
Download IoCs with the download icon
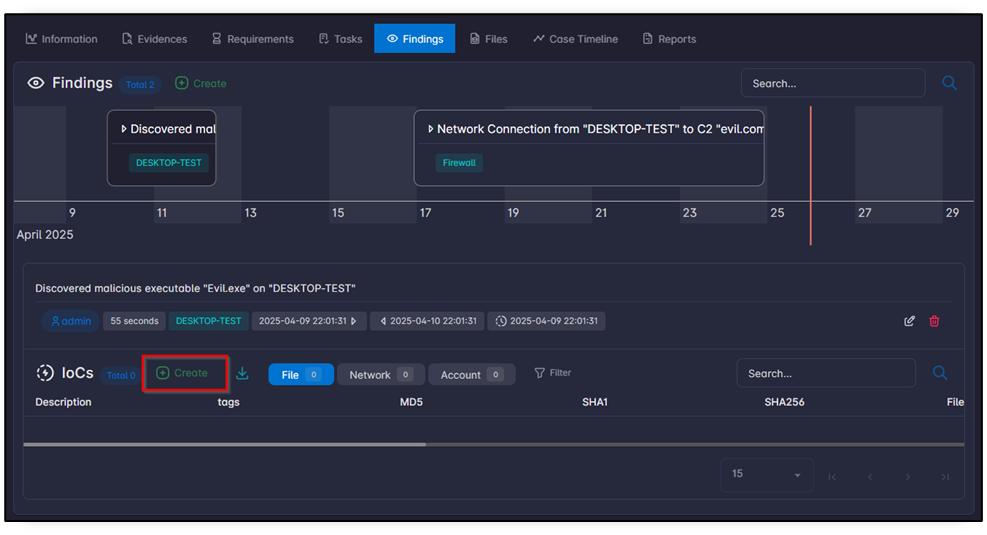click(242, 373)
